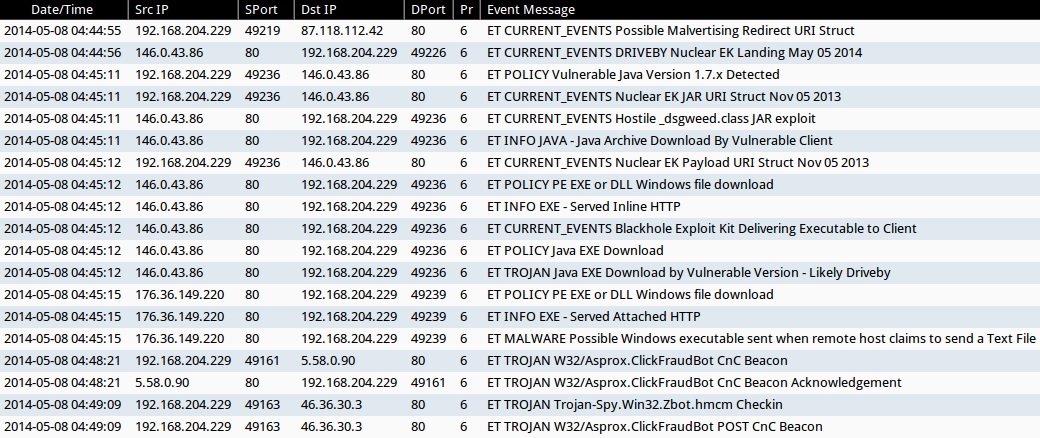
Task: Select the Nuclear EK JAR URI Struct event
Action: point(663,97)
